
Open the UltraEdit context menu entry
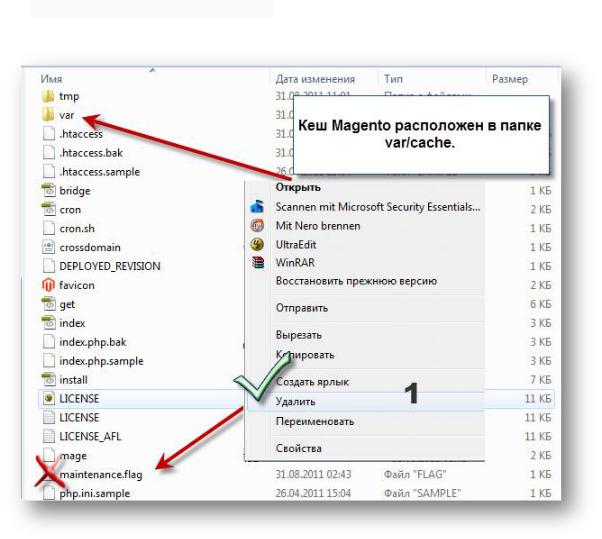click(x=296, y=245)
